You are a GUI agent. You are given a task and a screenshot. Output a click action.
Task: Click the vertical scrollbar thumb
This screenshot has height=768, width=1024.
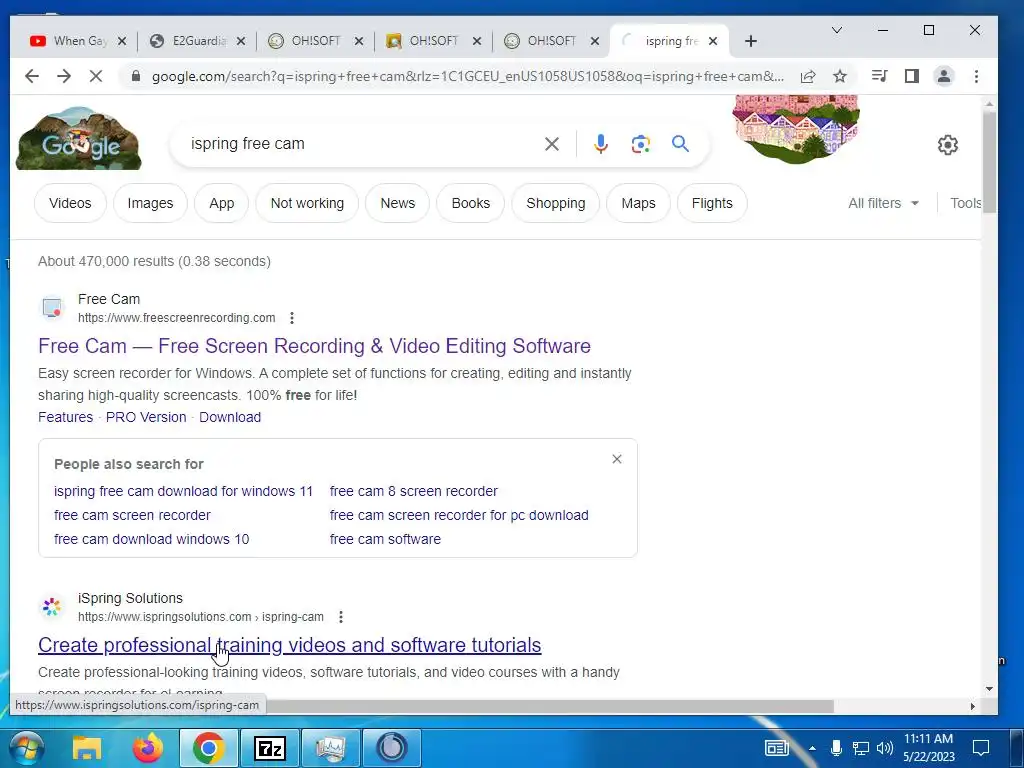point(989,161)
